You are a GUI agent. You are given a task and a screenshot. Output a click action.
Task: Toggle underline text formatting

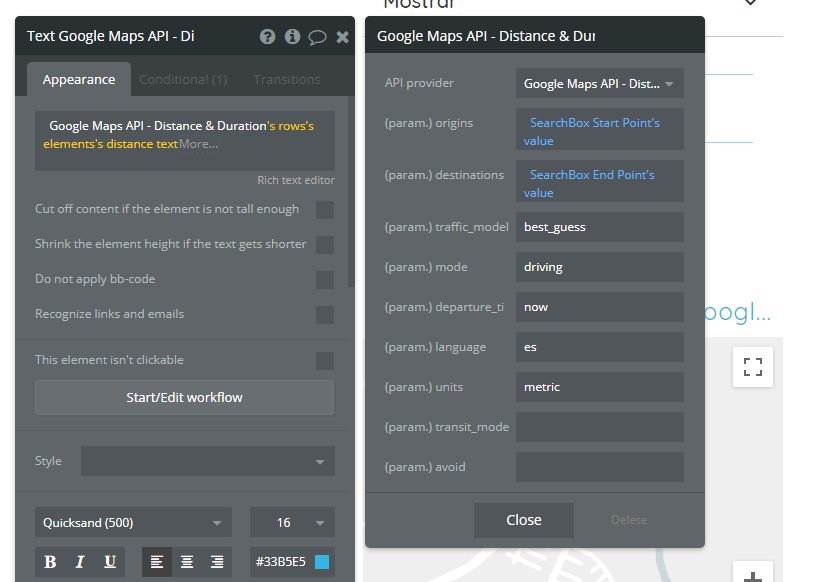point(110,562)
